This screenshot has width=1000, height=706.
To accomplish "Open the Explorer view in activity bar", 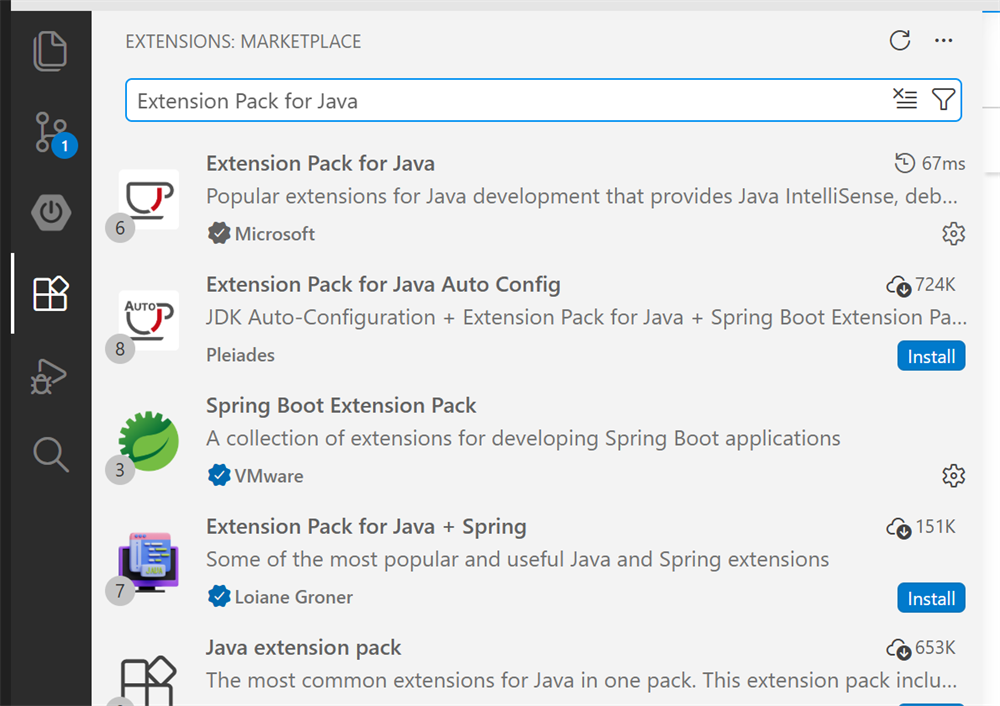I will click(50, 51).
